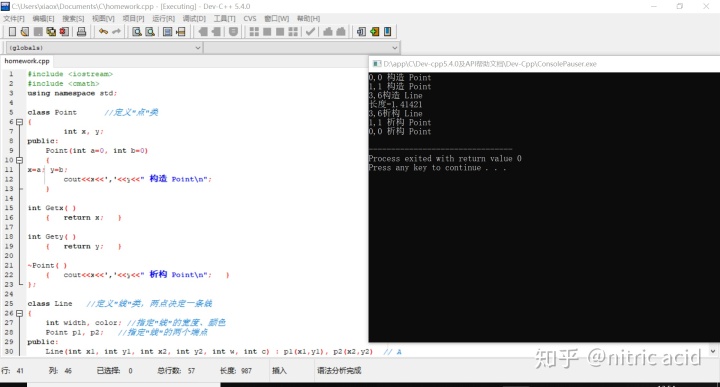
Task: Click the first greyed indent icon
Action: click(202, 32)
